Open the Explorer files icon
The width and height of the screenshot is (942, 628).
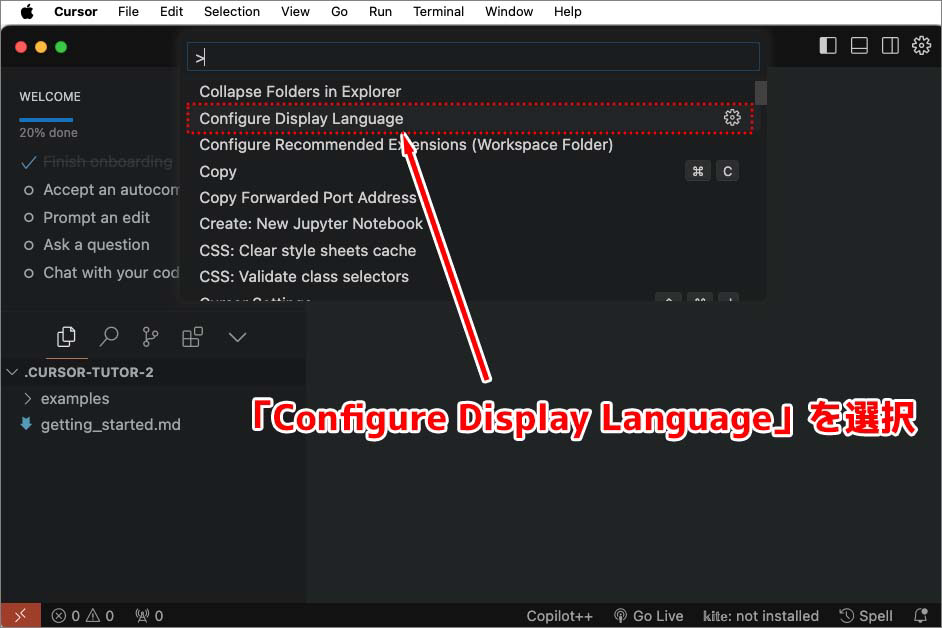[x=66, y=337]
